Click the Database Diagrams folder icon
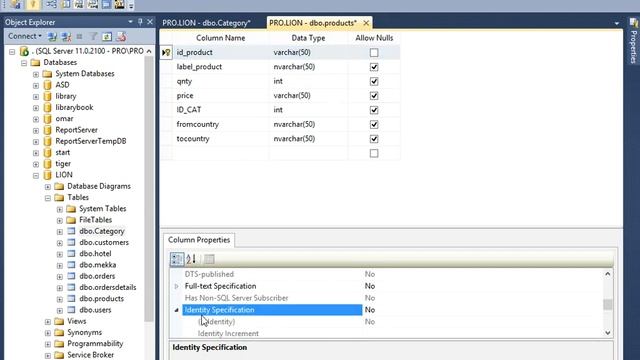 (59, 186)
